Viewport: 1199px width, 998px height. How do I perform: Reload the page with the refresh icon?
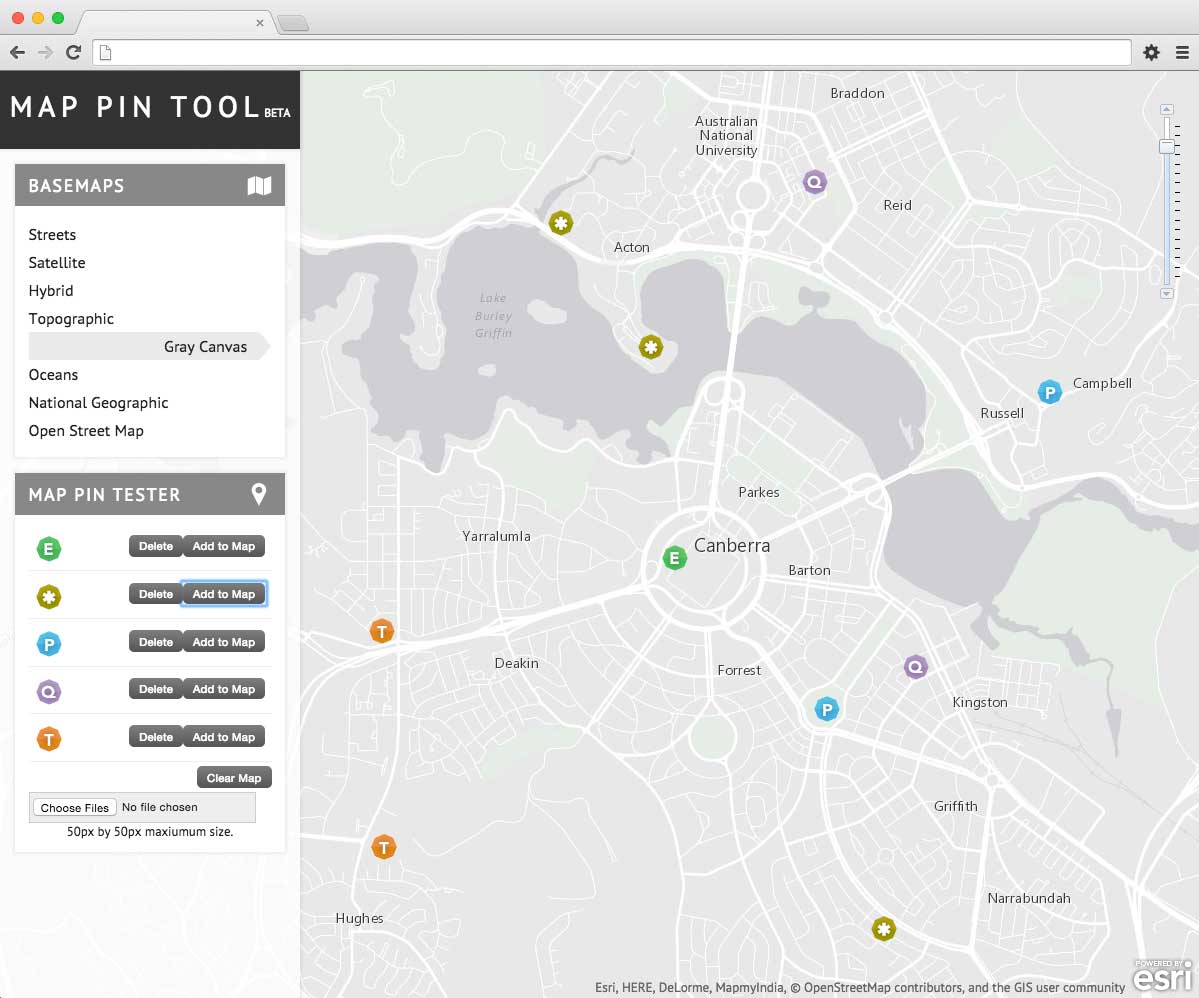73,52
